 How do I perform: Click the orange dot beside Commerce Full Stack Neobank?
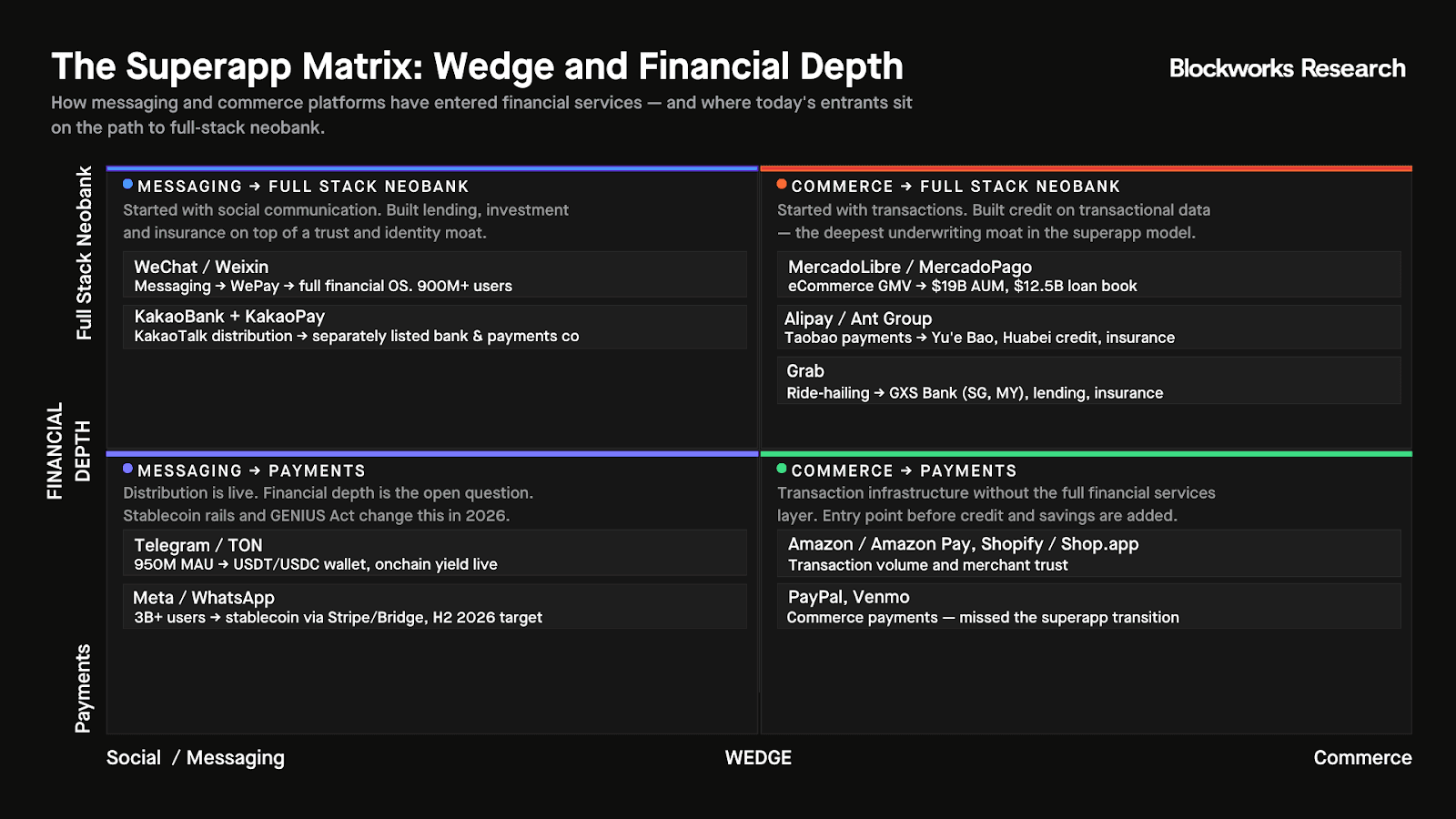(782, 185)
